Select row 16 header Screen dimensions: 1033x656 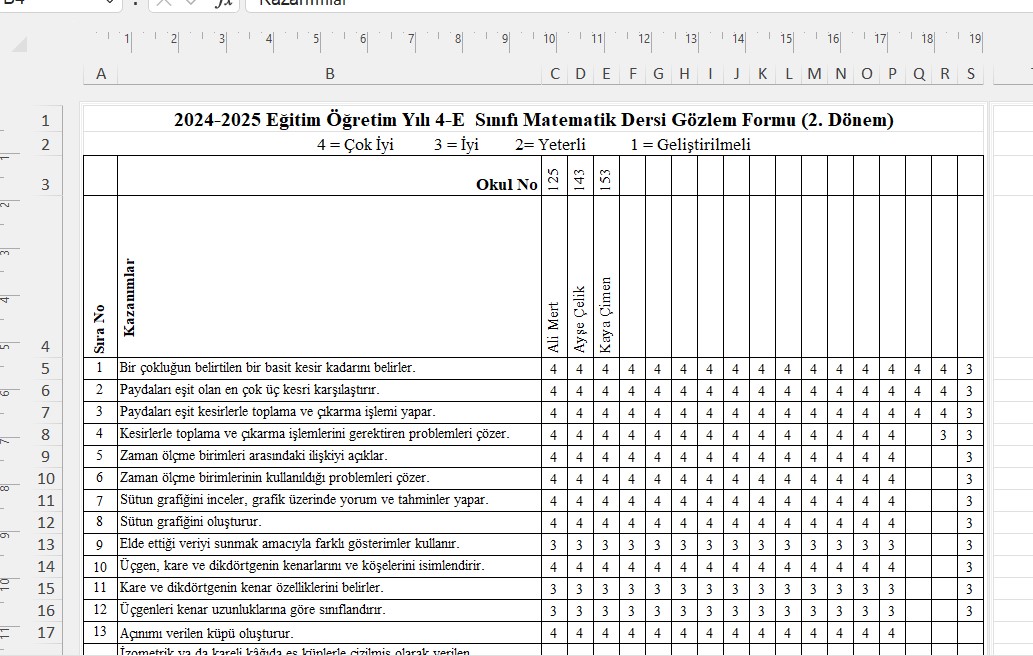(x=45, y=611)
